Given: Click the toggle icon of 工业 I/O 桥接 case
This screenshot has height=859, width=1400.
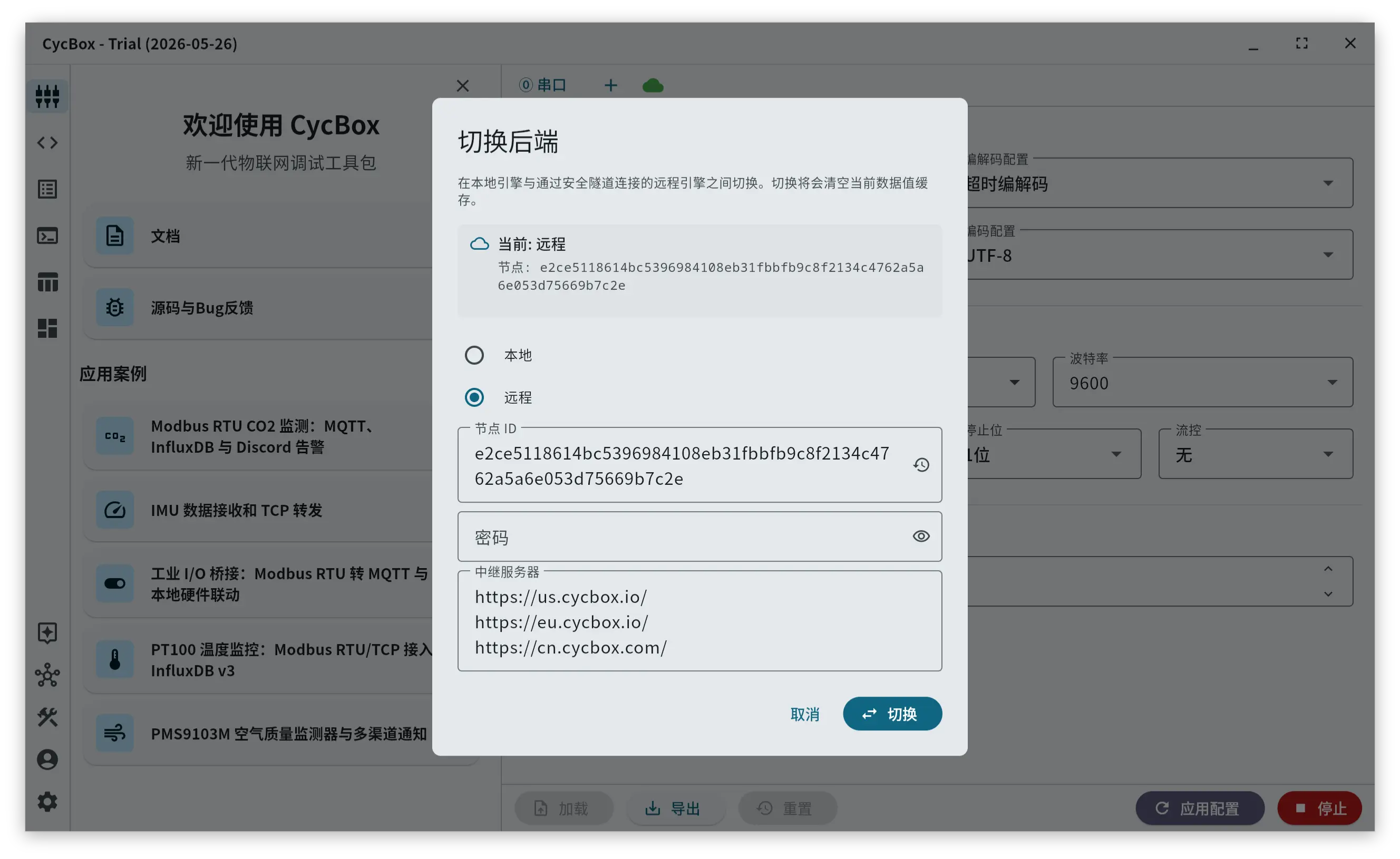Looking at the screenshot, I should click(115, 583).
